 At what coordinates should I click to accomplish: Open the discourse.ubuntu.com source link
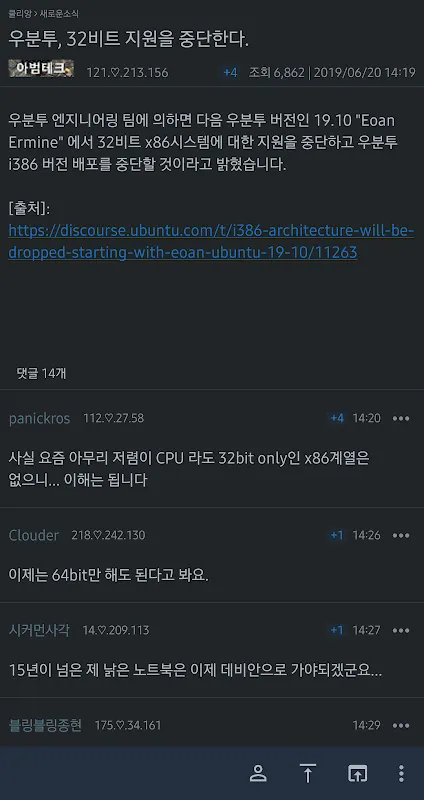[211, 241]
